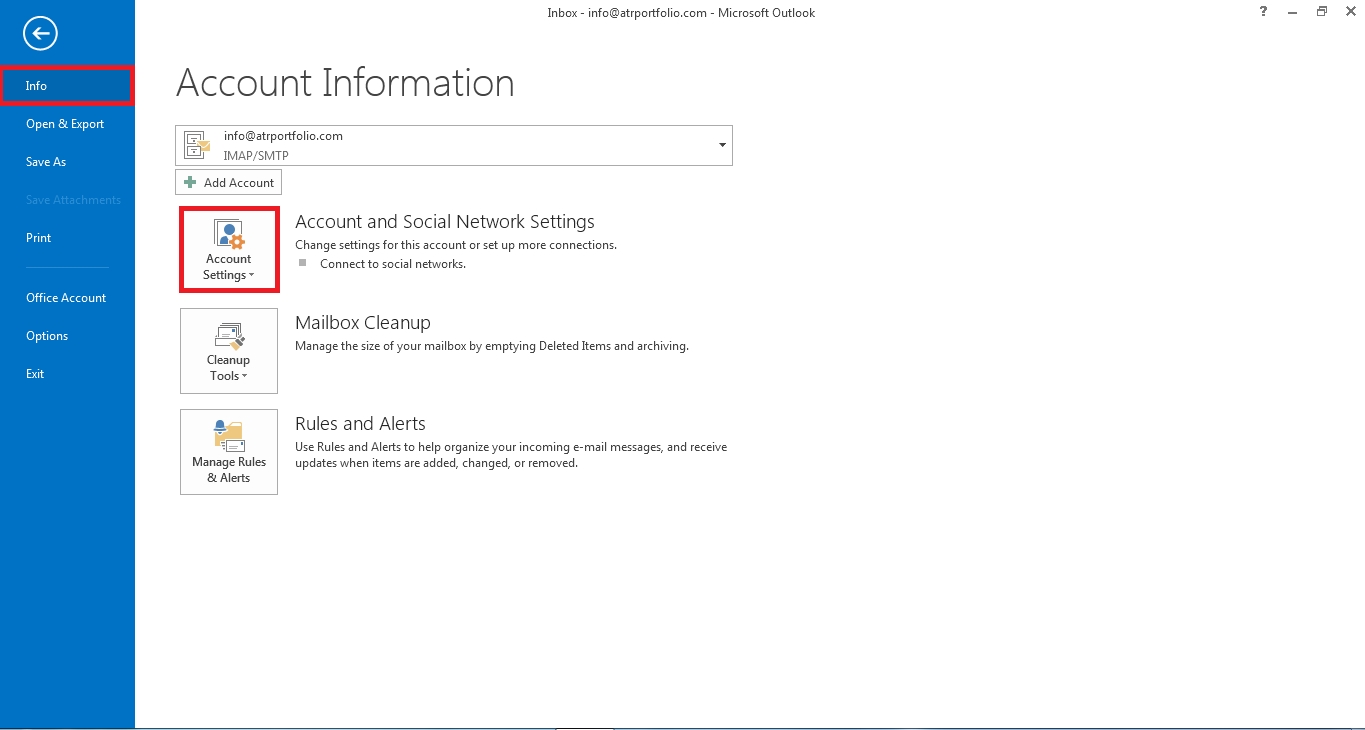Open Outlook Options
The width and height of the screenshot is (1365, 730).
(47, 336)
